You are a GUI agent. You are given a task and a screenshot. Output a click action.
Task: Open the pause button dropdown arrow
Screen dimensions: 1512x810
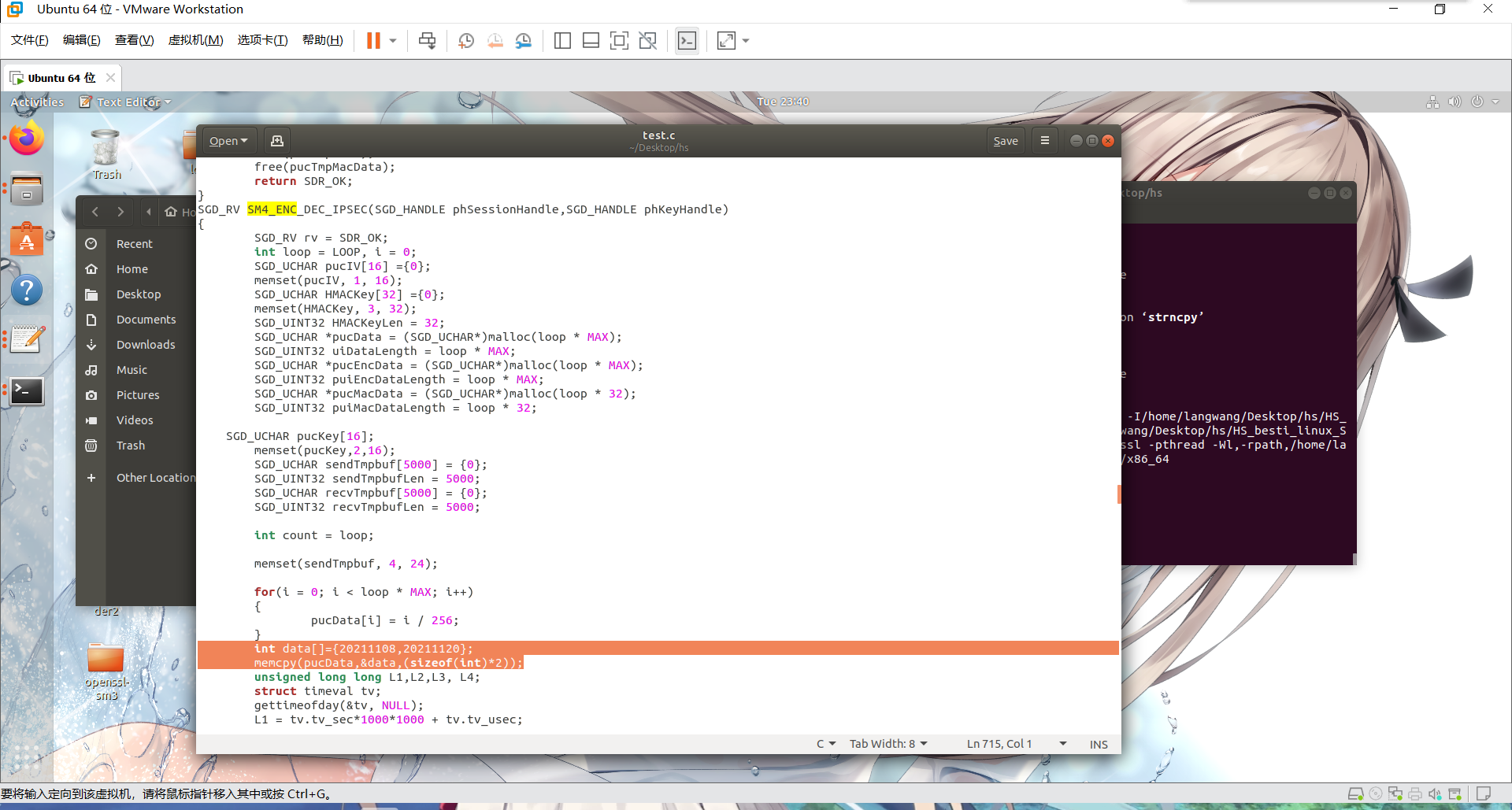click(393, 40)
